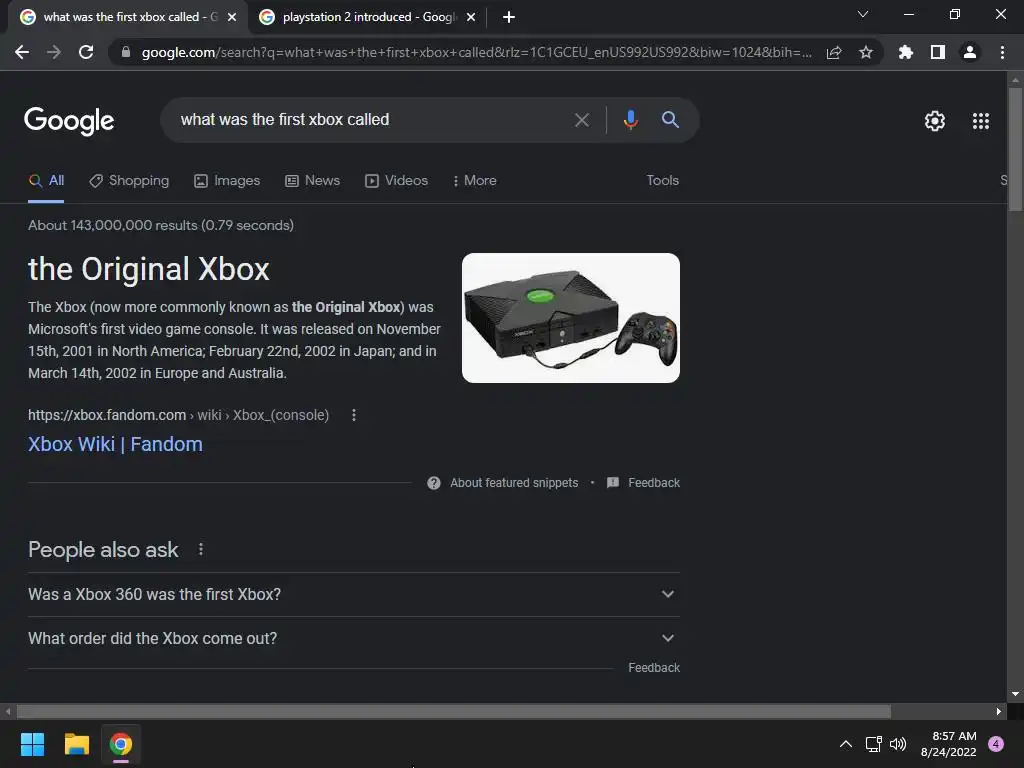Open search Tools options
This screenshot has width=1024, height=768.
pos(662,181)
